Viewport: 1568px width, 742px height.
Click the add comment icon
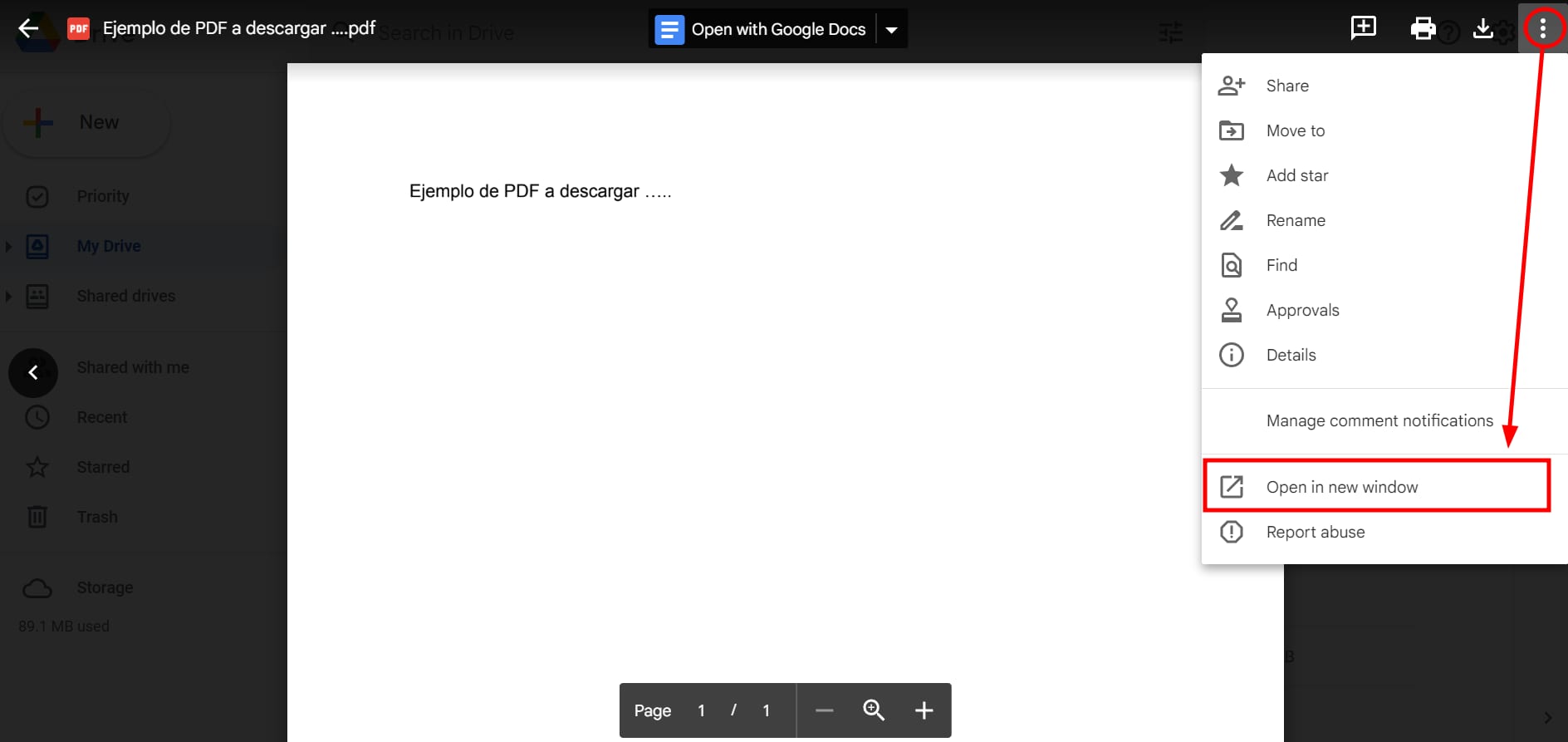point(1363,28)
